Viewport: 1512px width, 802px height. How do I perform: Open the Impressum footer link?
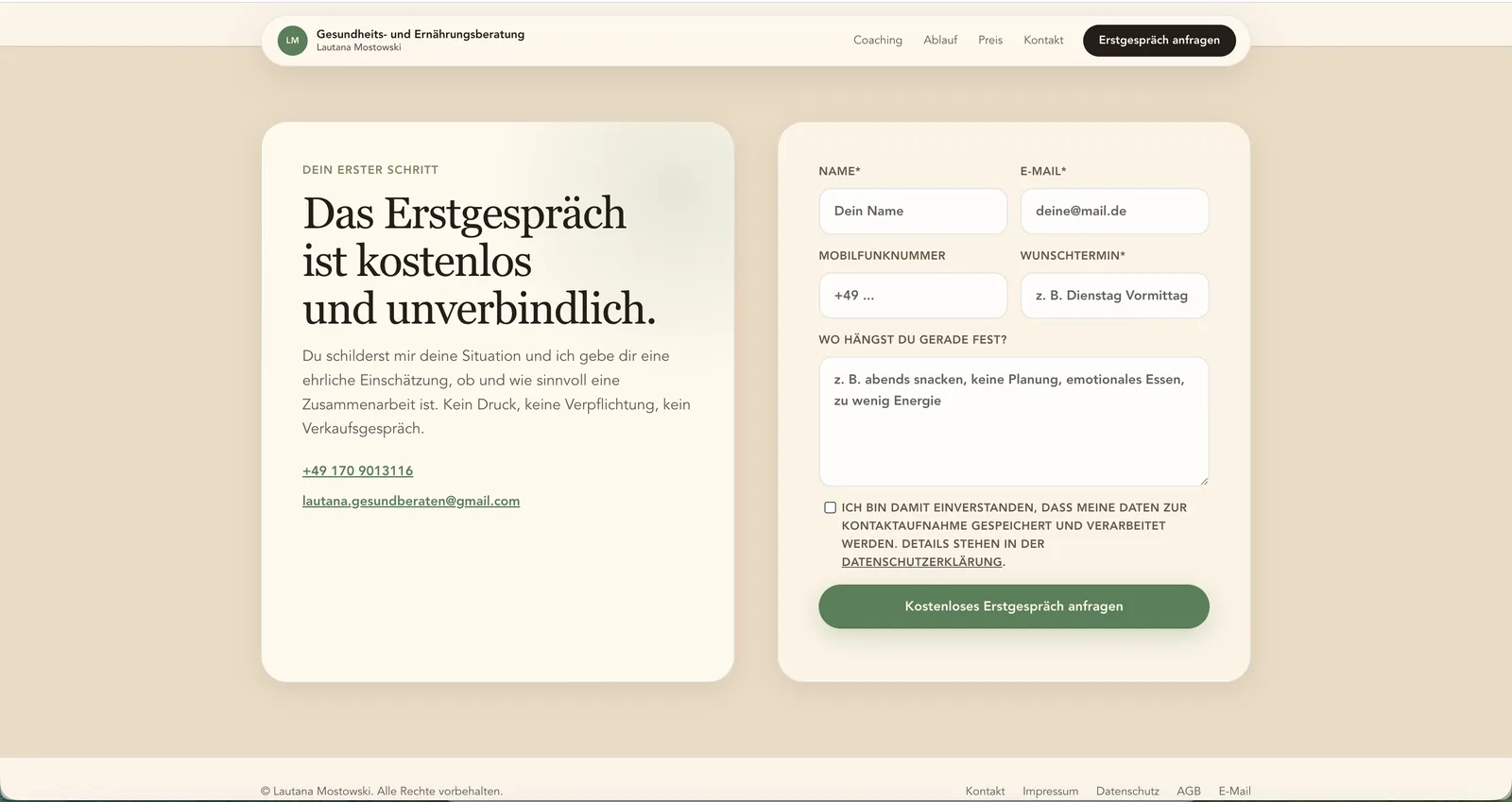point(1050,792)
